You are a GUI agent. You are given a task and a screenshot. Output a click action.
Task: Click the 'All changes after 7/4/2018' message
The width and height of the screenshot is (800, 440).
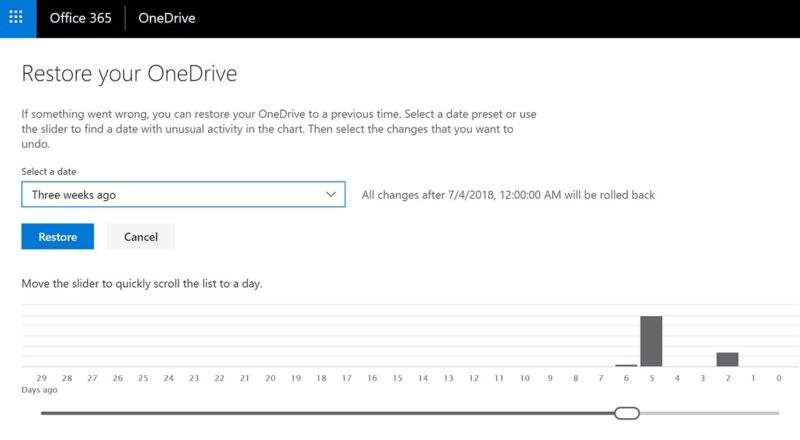click(x=508, y=194)
